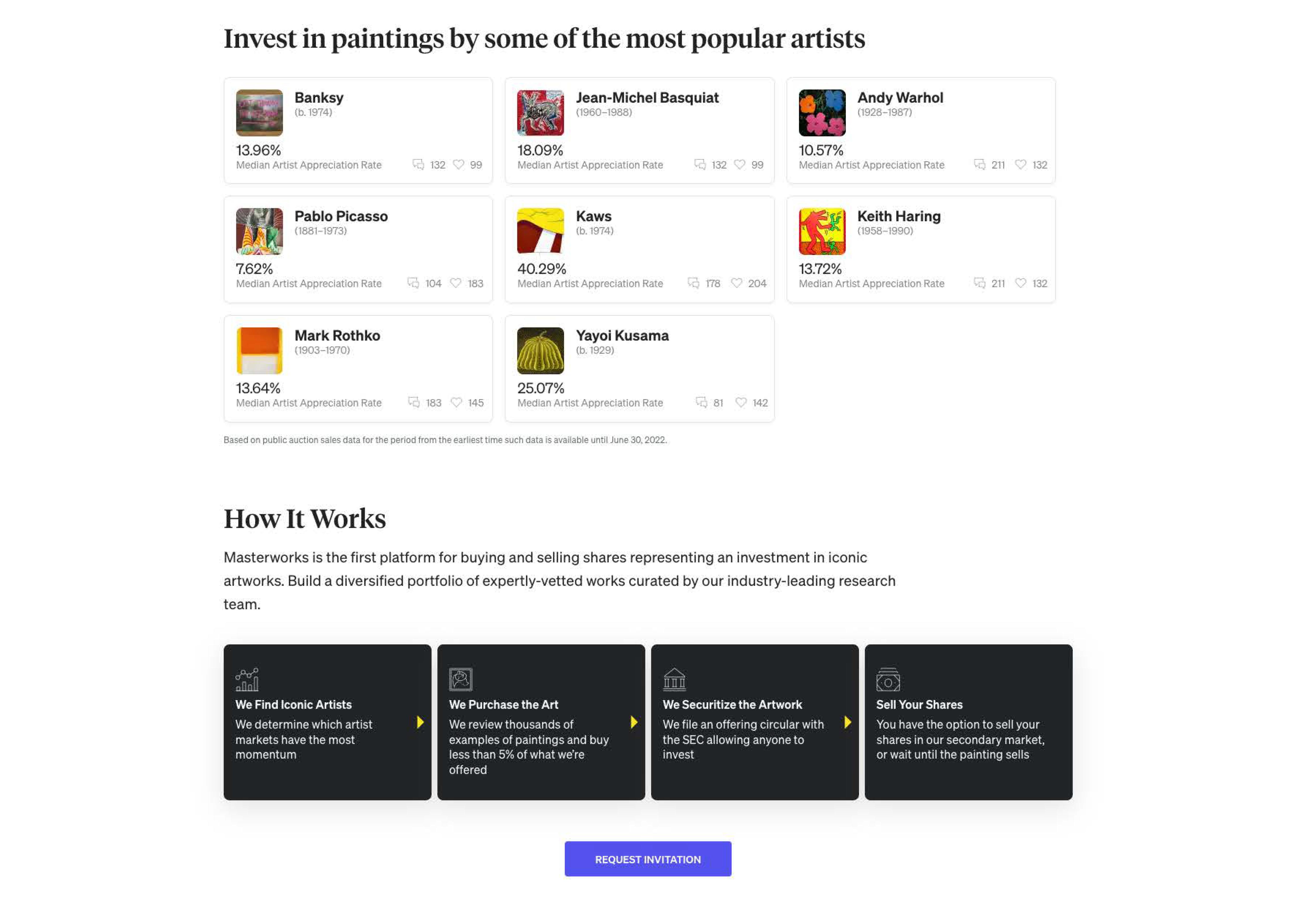Image resolution: width=1316 pixels, height=920 pixels.
Task: Click the heart icon on Andy Warhol card
Action: click(x=1020, y=165)
